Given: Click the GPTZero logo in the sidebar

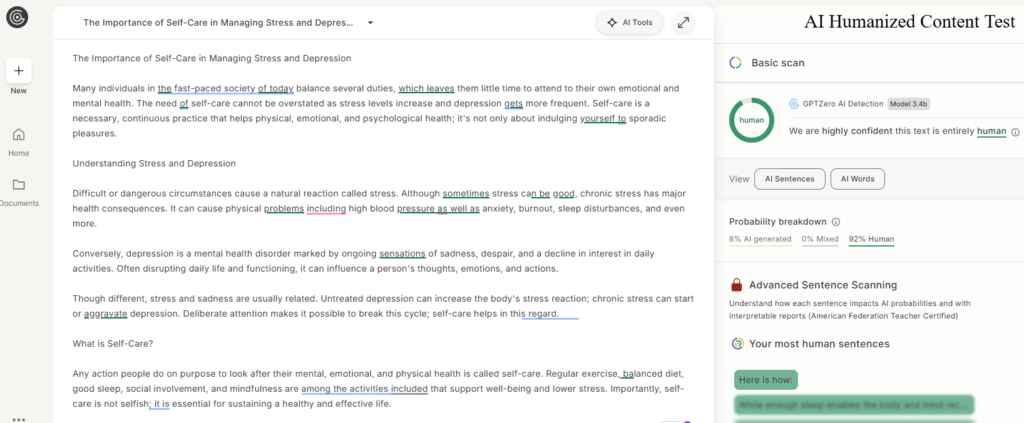Looking at the screenshot, I should click(17, 17).
